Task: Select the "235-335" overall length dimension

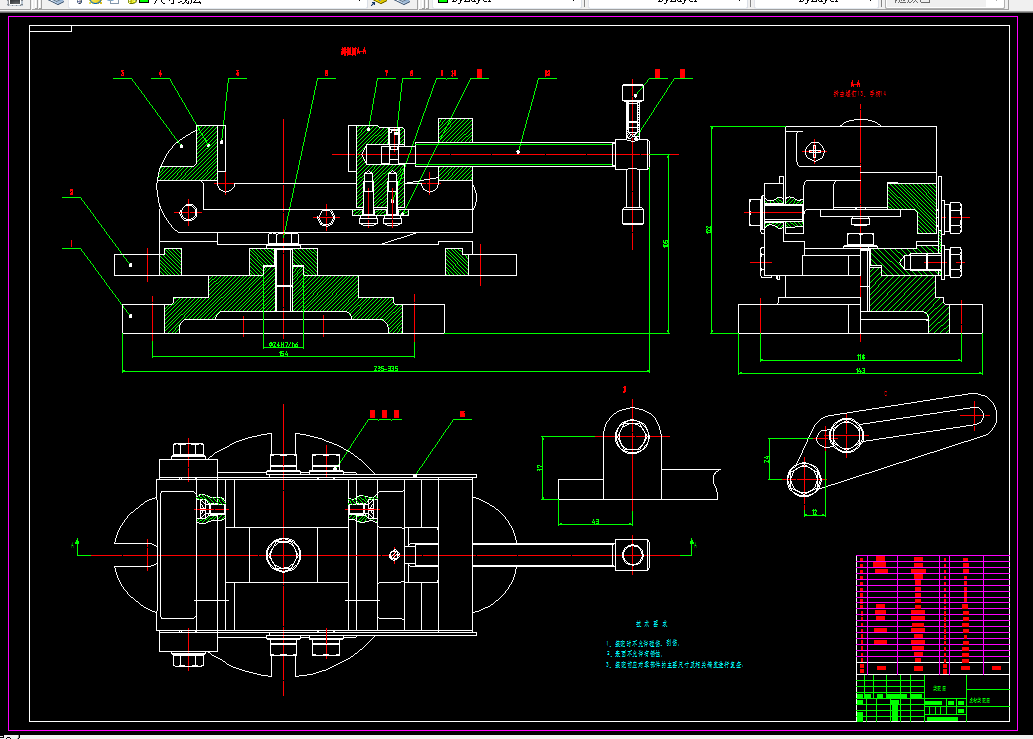Action: pyautogui.click(x=386, y=369)
